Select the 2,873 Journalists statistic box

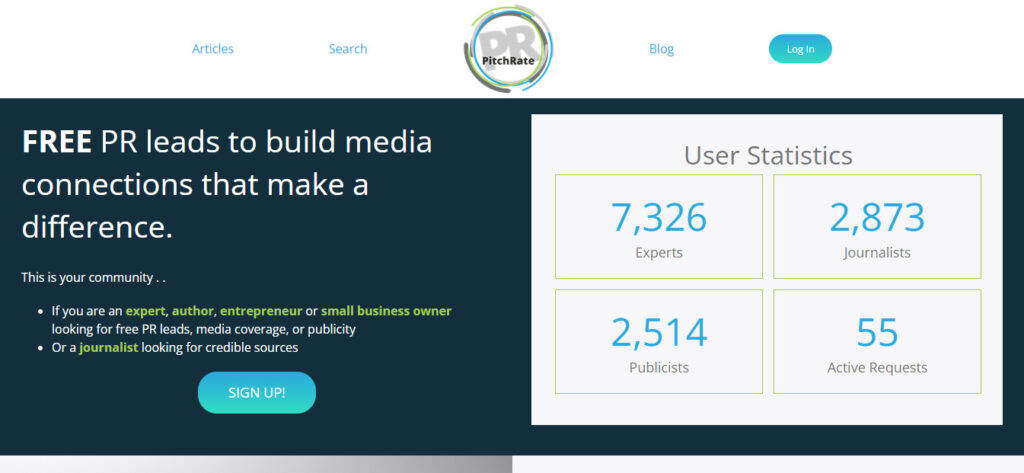tap(877, 227)
